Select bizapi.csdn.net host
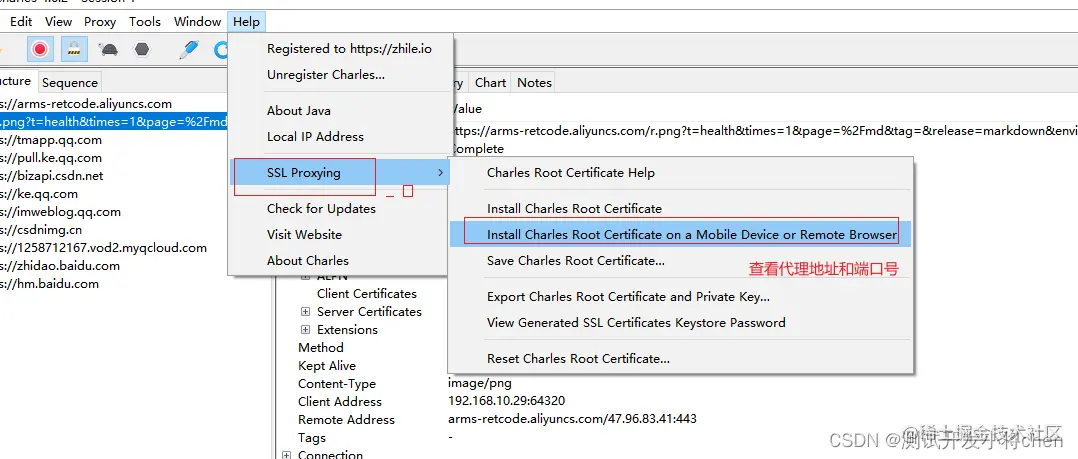The width and height of the screenshot is (1078, 459). 52,175
